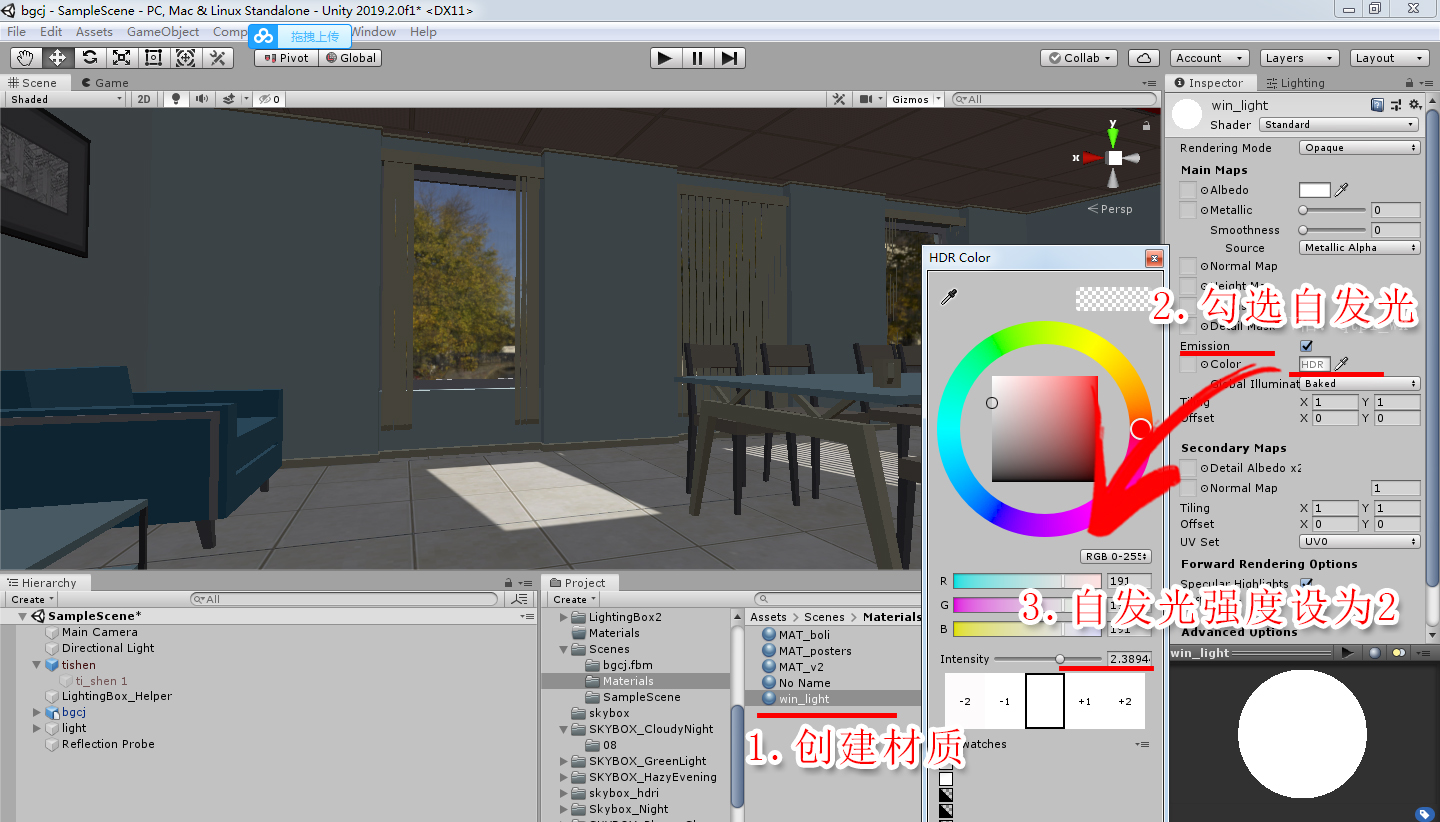Screen dimensions: 1440x822
Task: Select the Move tool
Action: [57, 58]
